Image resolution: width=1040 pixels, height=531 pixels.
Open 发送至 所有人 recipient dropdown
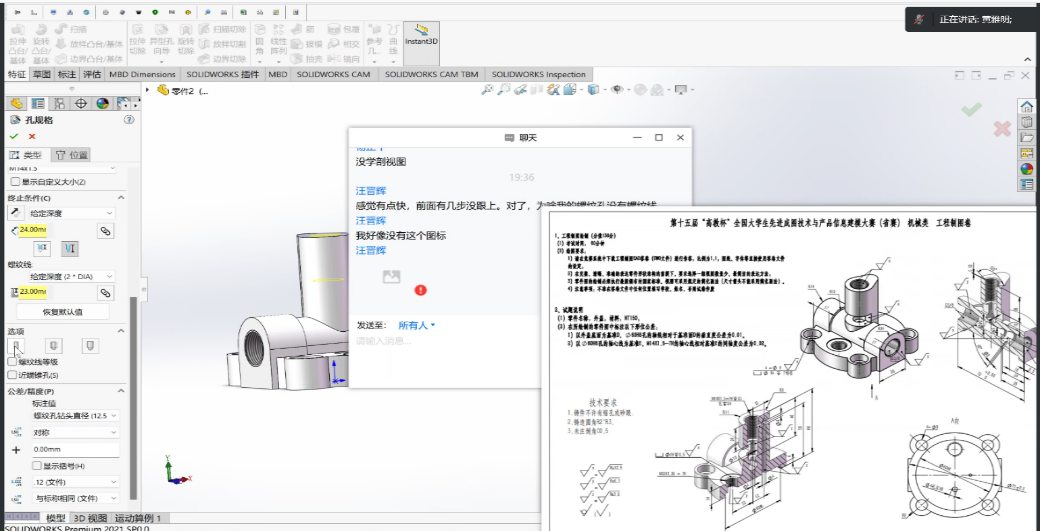417,325
